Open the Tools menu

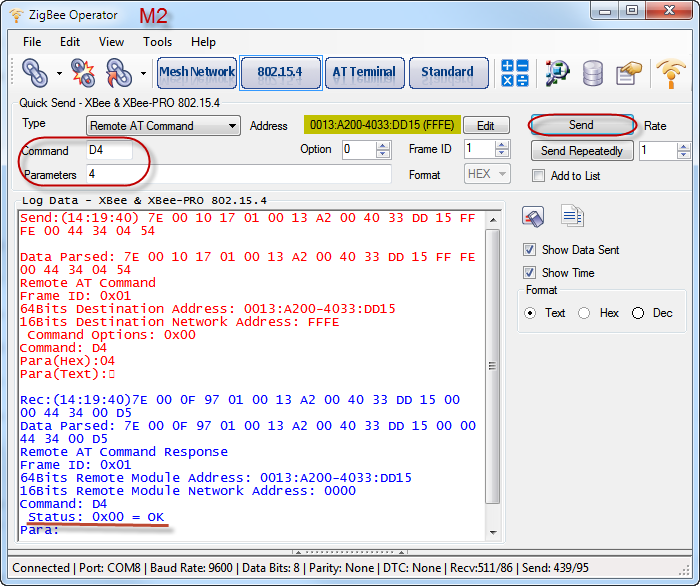coord(157,42)
